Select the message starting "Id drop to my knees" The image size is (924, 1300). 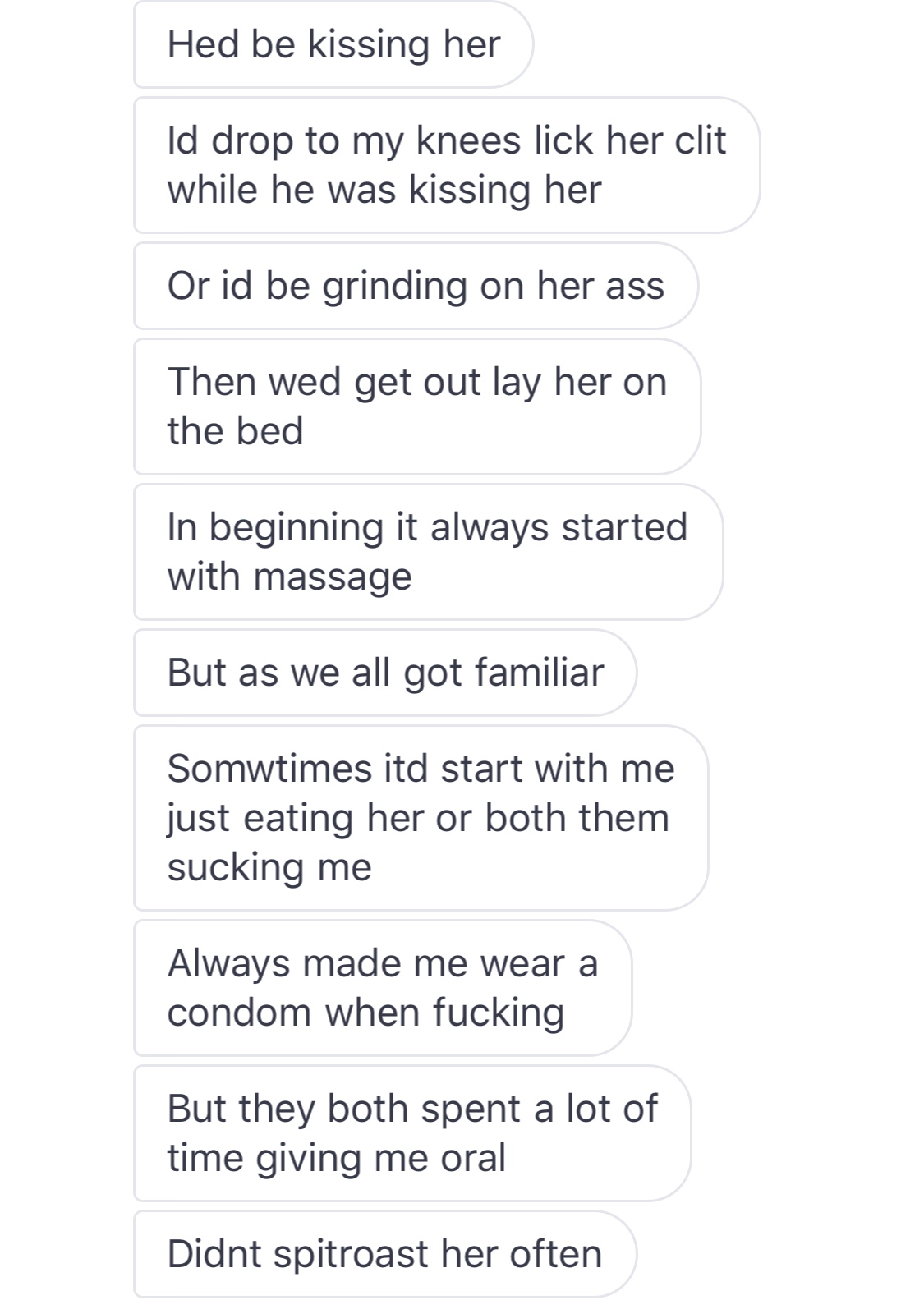(446, 165)
